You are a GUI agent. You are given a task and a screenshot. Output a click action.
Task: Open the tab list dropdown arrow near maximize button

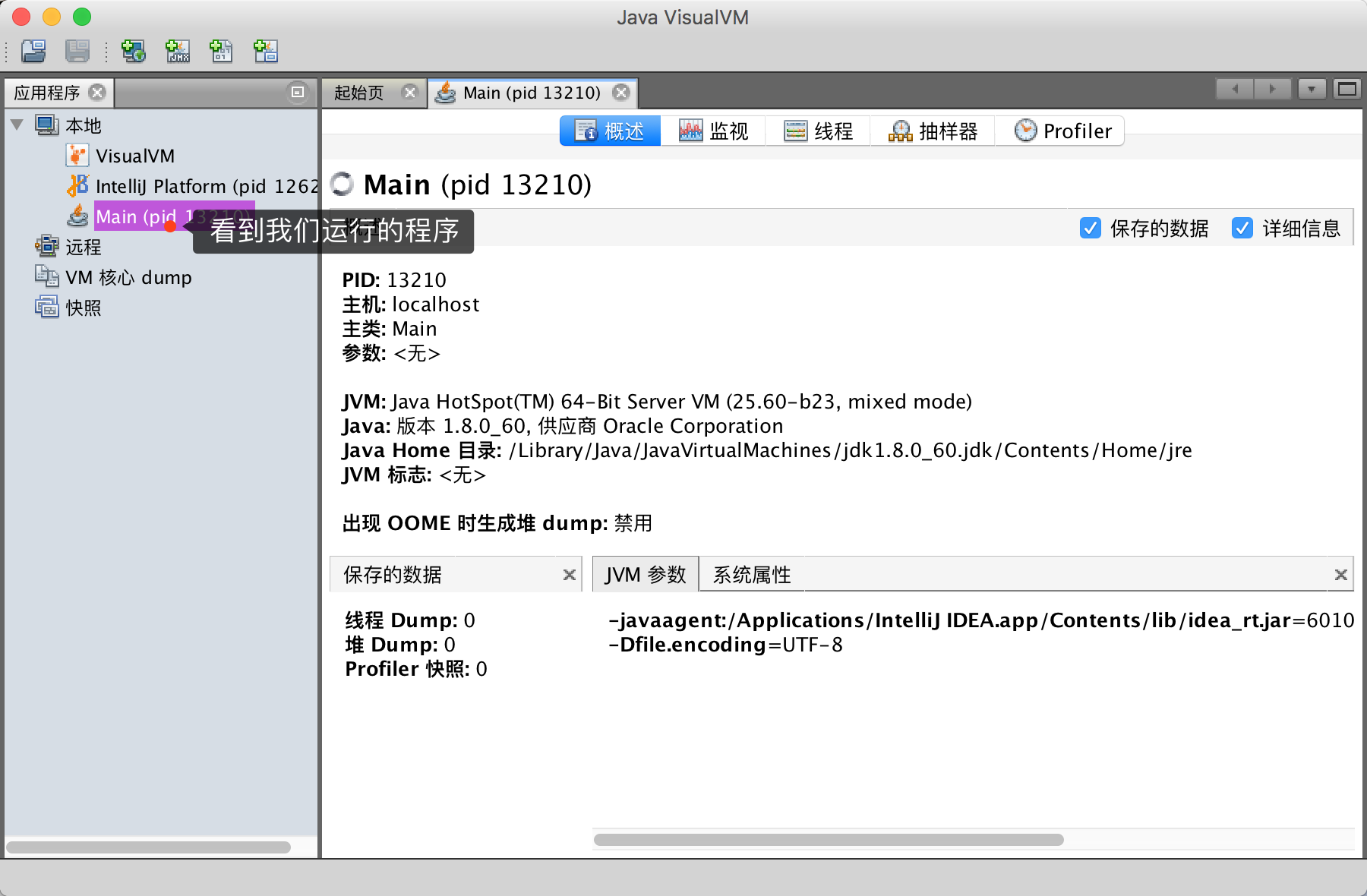[1312, 89]
